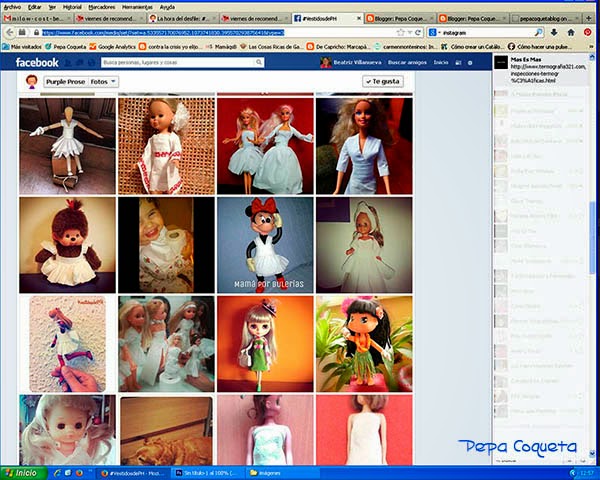Show more bookmarks with the chevron

[589, 46]
